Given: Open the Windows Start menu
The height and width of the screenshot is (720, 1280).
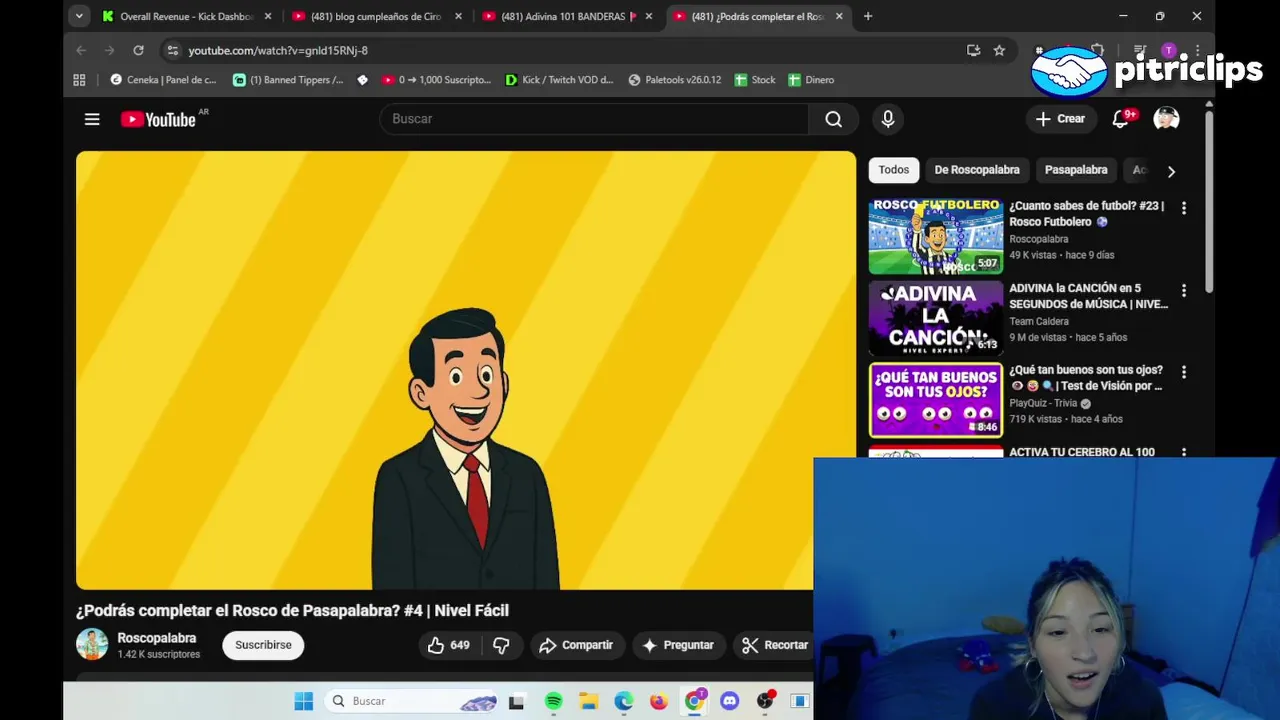Looking at the screenshot, I should pos(303,701).
